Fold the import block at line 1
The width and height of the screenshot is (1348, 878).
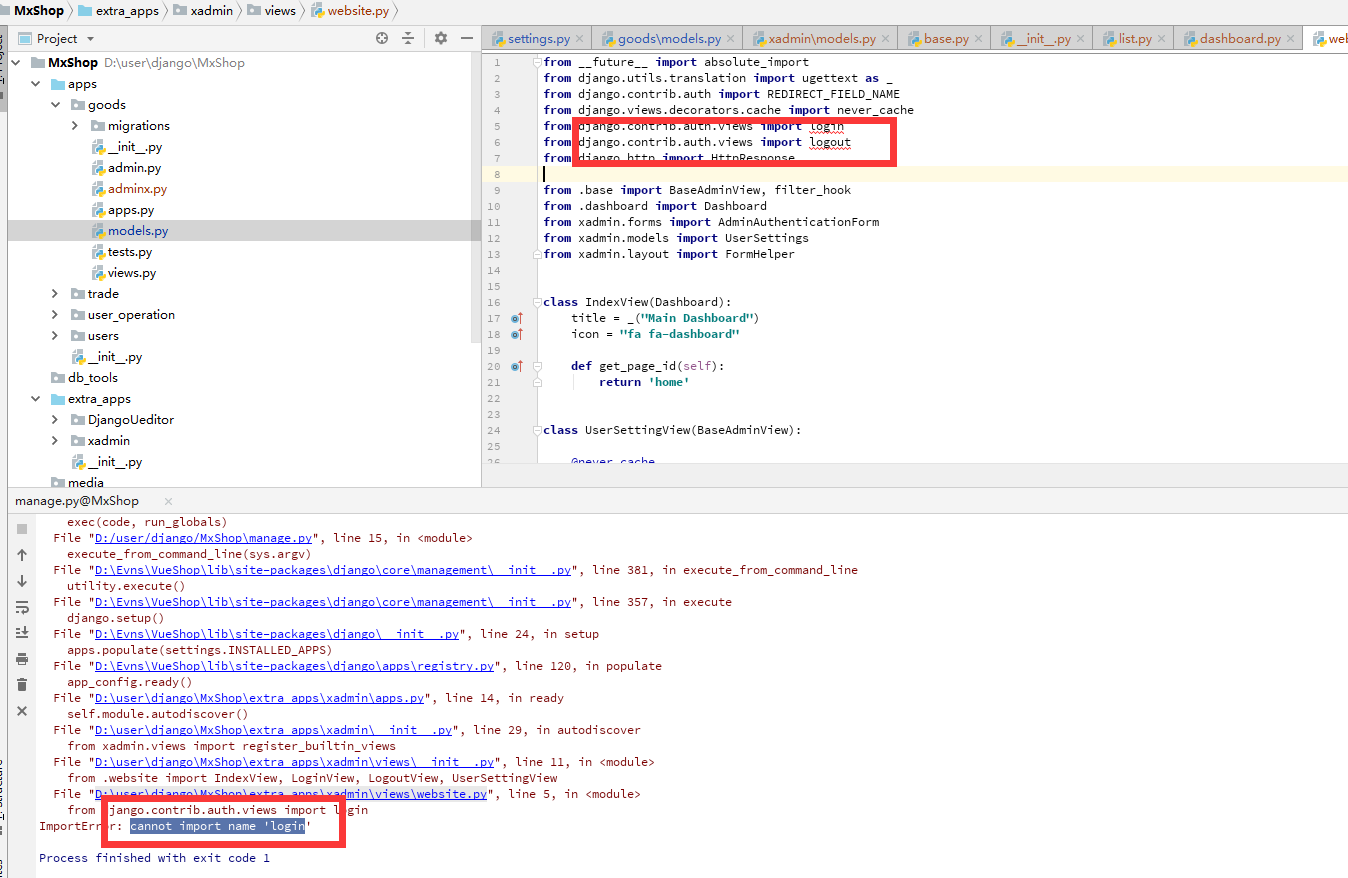537,62
